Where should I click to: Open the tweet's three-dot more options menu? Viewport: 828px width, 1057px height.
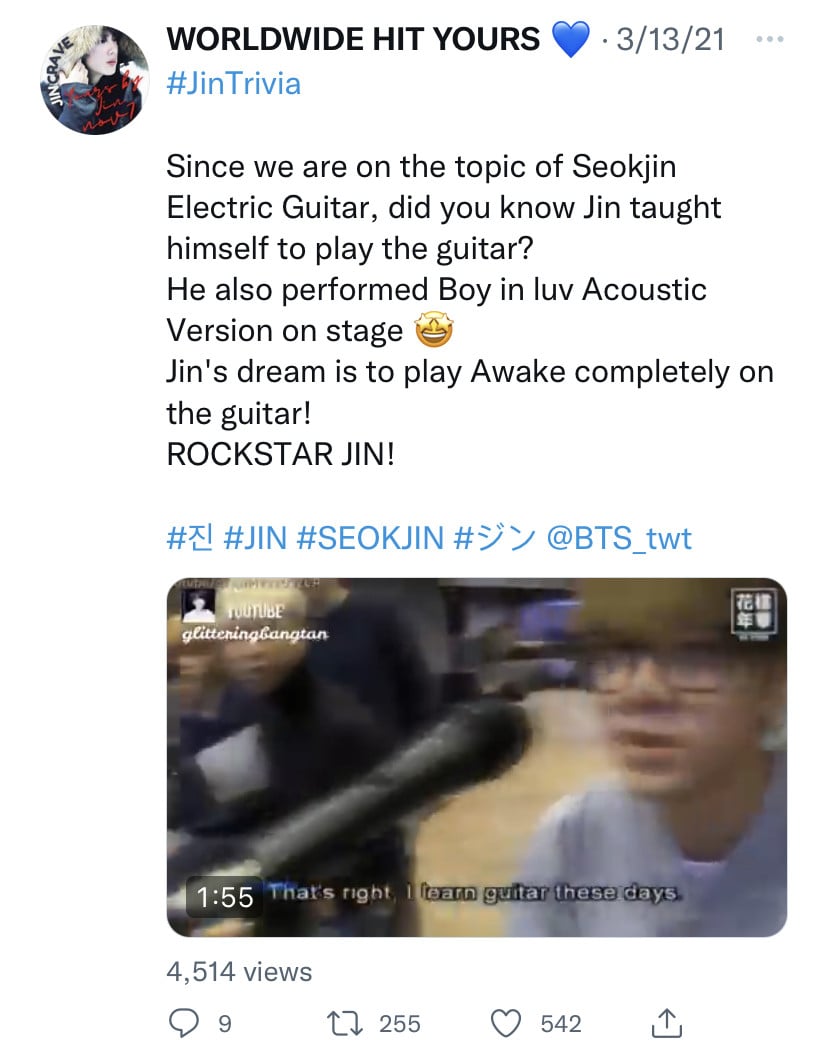[x=769, y=39]
